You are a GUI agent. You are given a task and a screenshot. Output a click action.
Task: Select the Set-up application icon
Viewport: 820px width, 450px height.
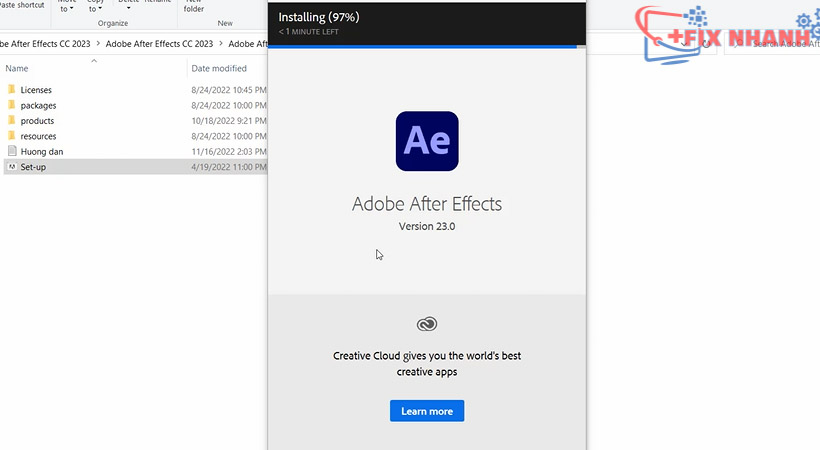12,166
